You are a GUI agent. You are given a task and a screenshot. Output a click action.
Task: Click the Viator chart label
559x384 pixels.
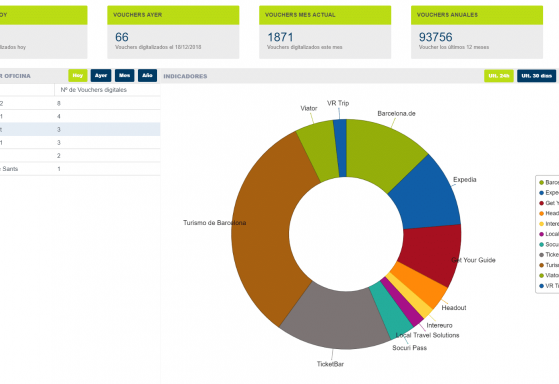click(x=309, y=108)
